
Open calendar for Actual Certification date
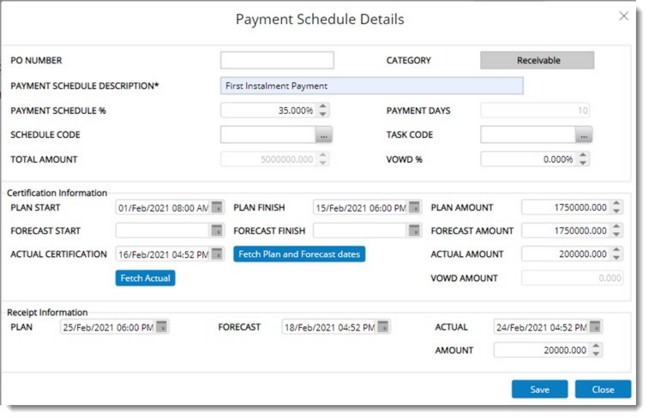click(x=217, y=254)
